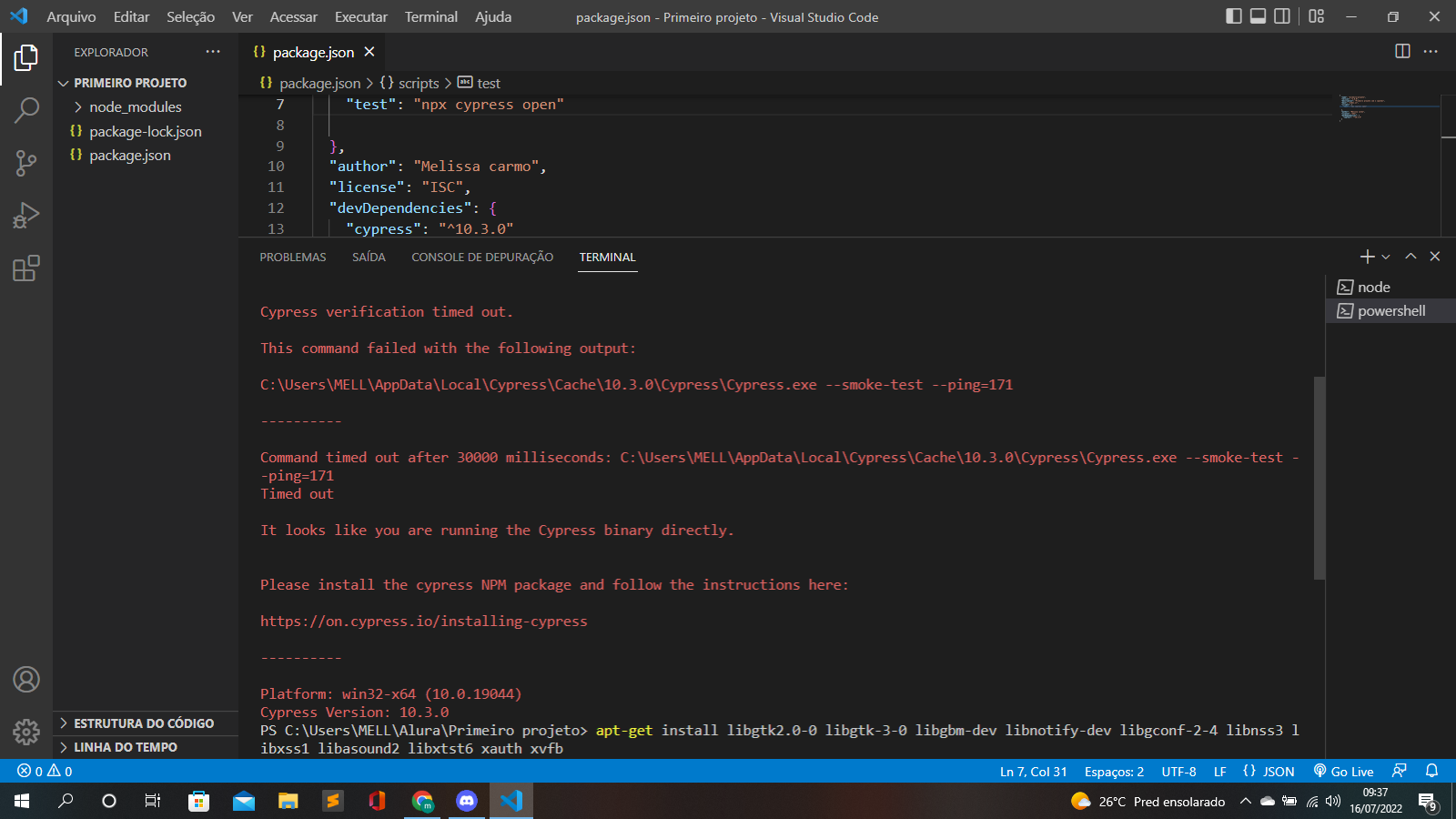Expand the LINHA DO TEMPO section
The image size is (1456, 819).
(x=146, y=747)
